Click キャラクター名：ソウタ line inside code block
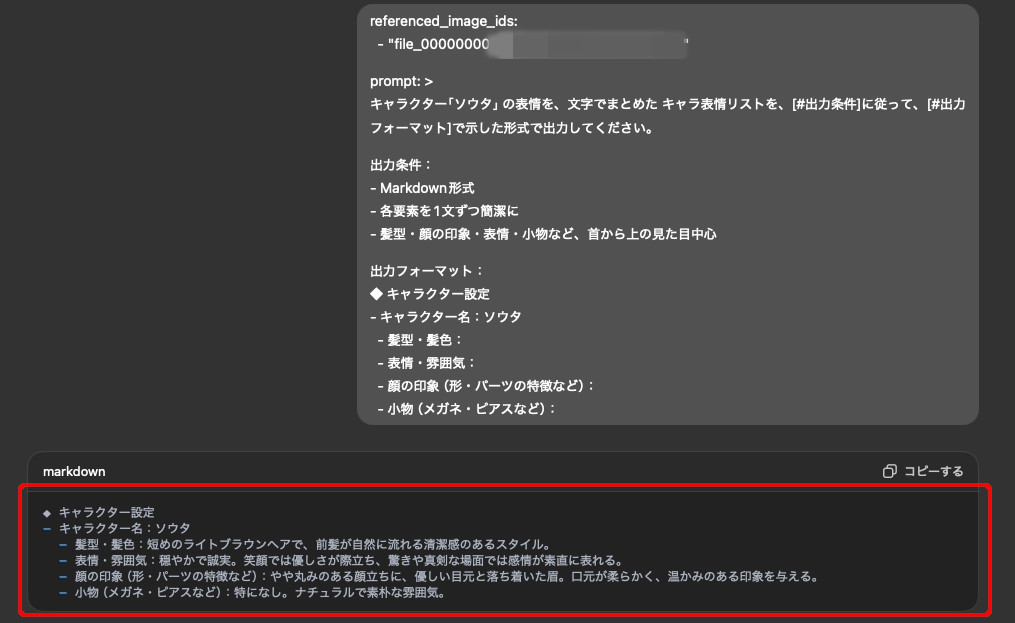Image resolution: width=1015 pixels, height=623 pixels. coord(124,528)
